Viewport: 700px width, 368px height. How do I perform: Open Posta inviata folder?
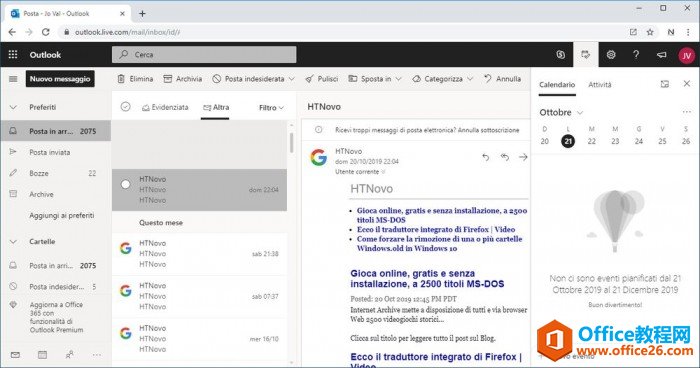click(55, 152)
